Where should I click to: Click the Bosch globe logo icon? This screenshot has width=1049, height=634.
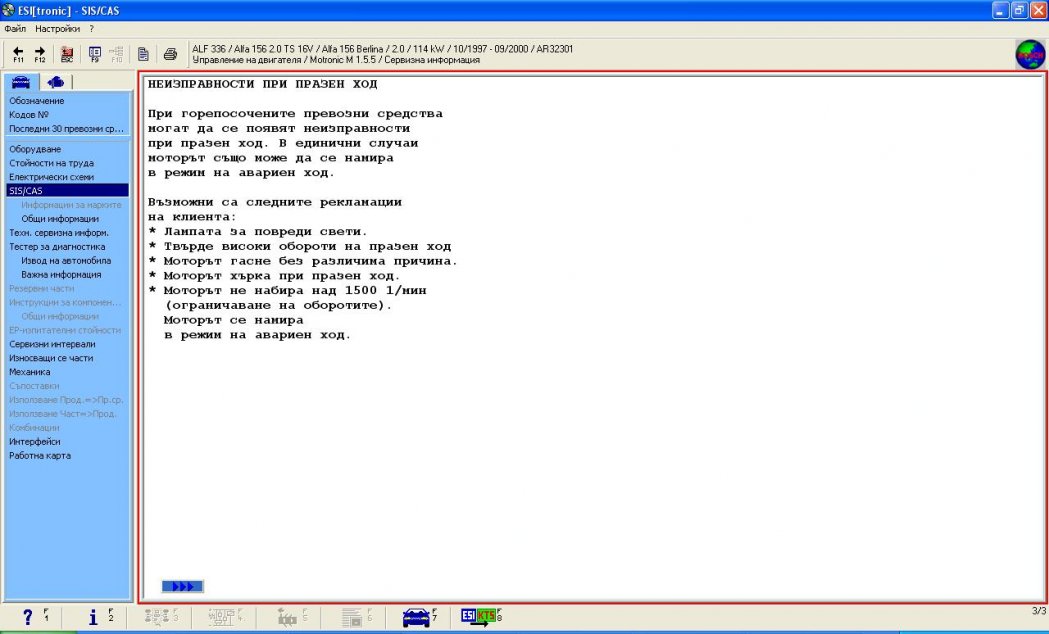tap(1029, 54)
